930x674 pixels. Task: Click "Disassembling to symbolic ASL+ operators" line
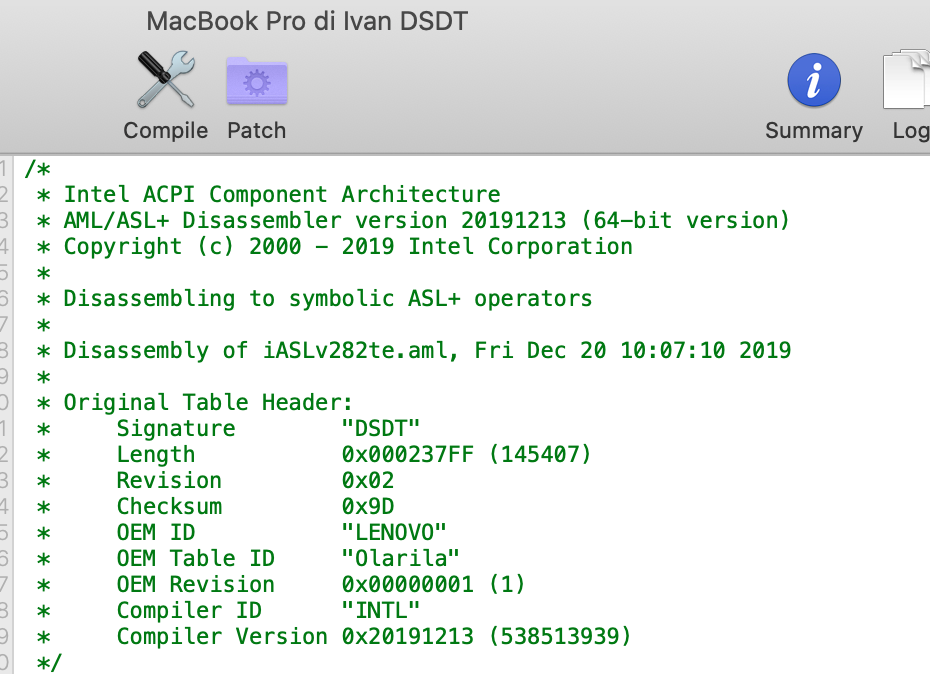pyautogui.click(x=328, y=298)
